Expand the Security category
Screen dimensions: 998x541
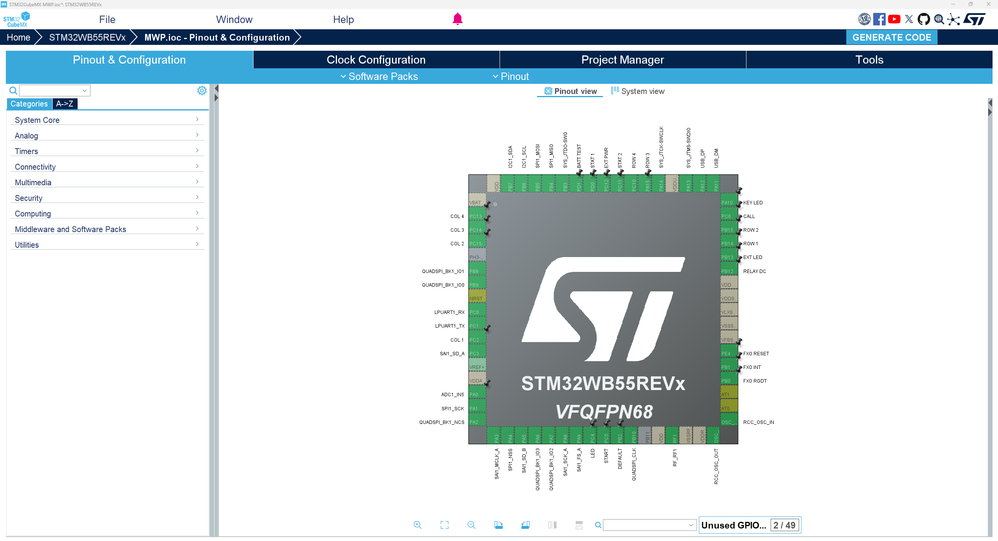click(x=107, y=198)
